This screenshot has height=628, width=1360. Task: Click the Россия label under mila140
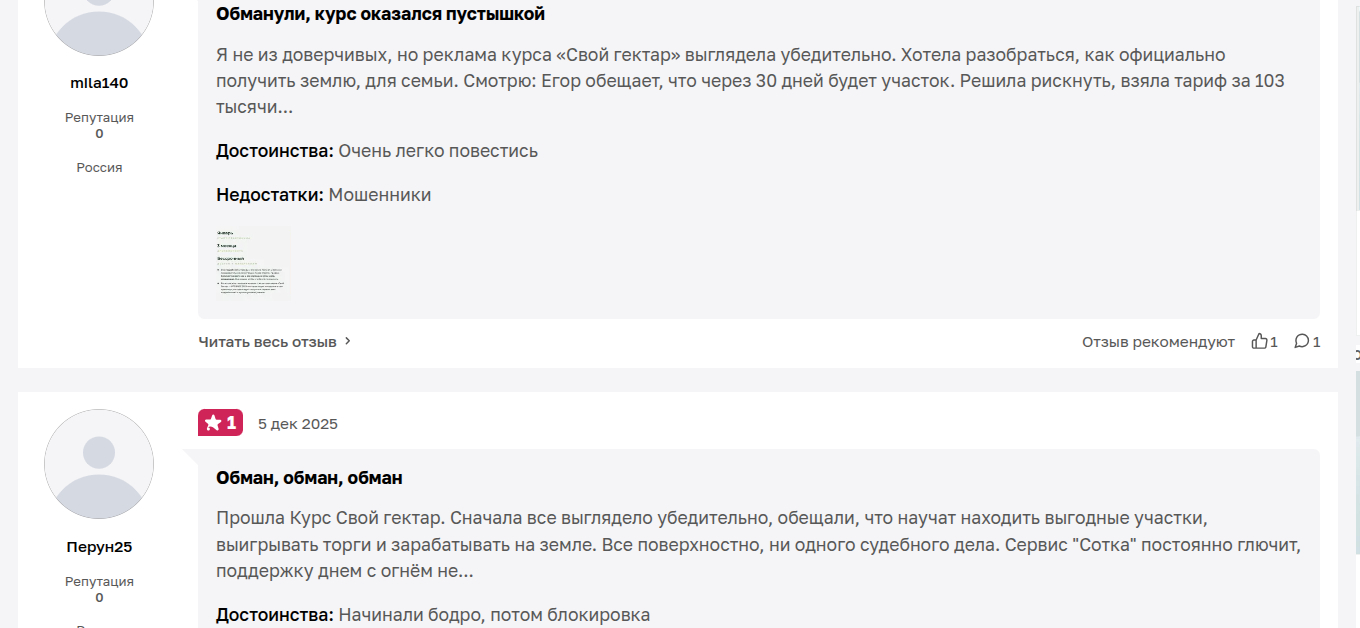coord(99,167)
